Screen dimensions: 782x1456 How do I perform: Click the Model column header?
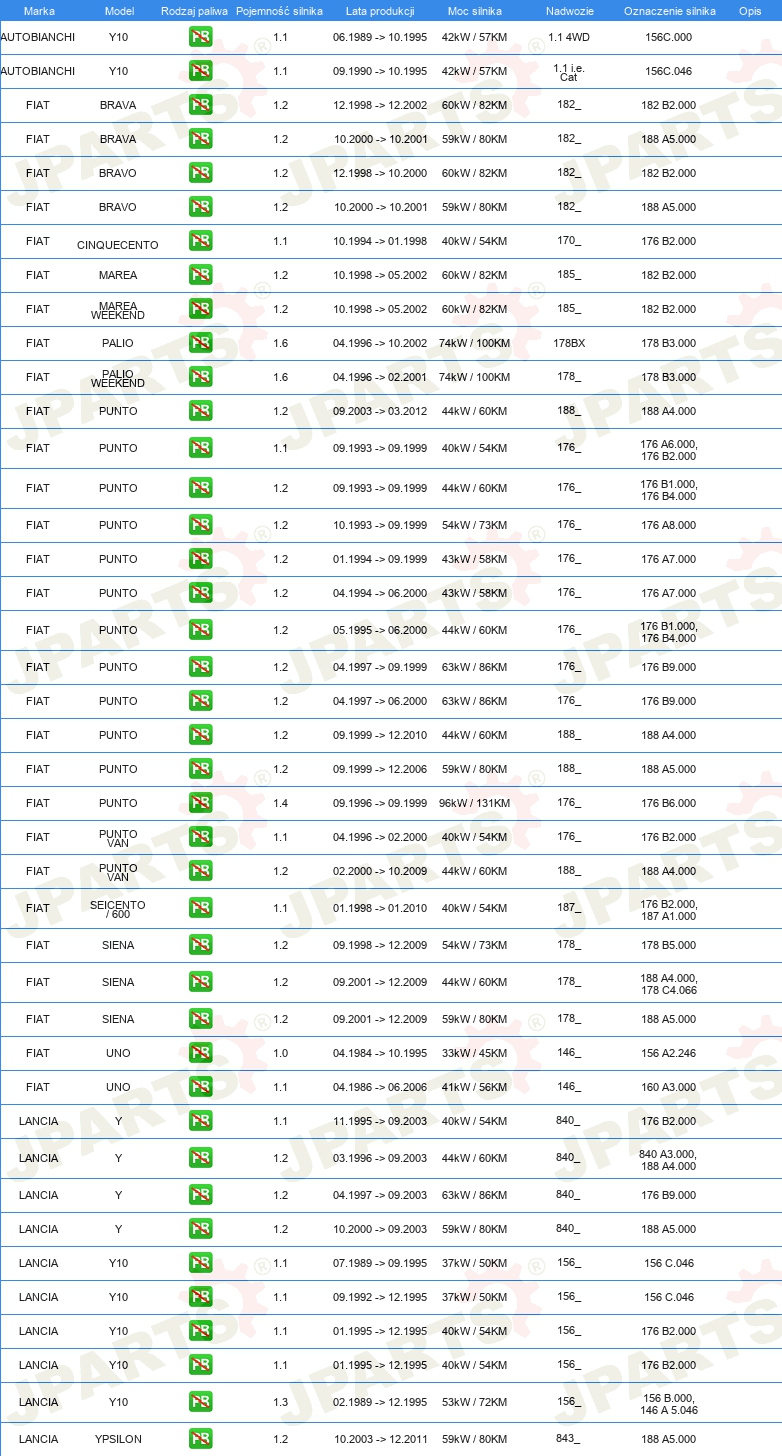(x=119, y=11)
